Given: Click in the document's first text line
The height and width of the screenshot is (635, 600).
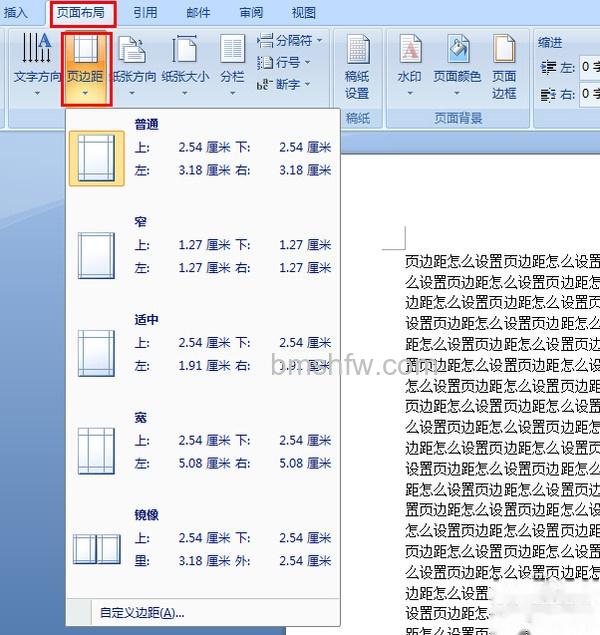Looking at the screenshot, I should click(x=502, y=262).
